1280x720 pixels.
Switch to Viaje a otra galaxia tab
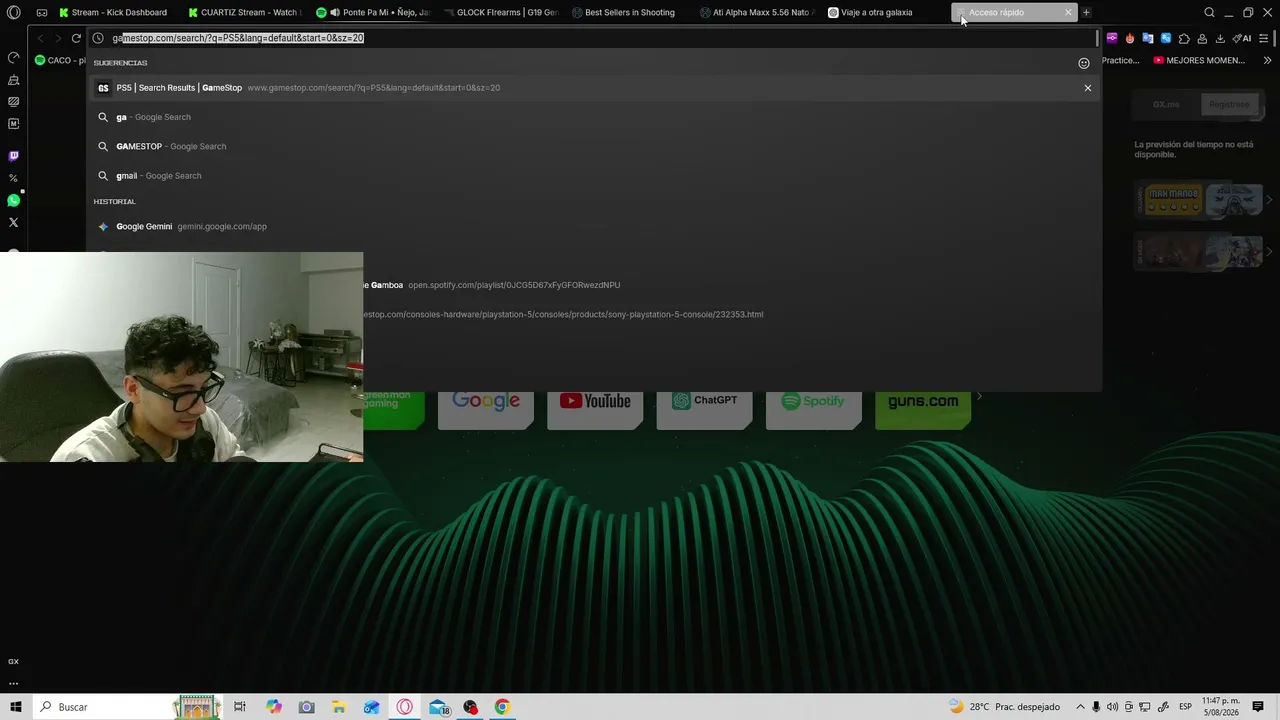coord(887,13)
